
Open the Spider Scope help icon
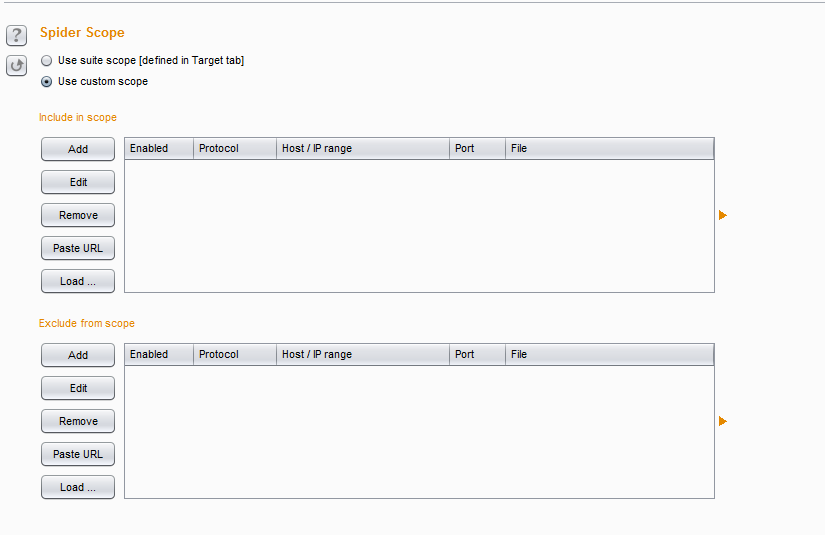tap(16, 37)
